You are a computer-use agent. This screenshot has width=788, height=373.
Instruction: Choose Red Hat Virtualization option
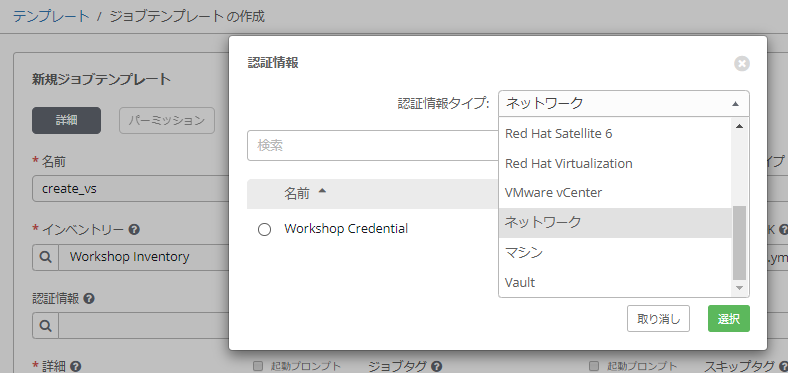click(616, 163)
